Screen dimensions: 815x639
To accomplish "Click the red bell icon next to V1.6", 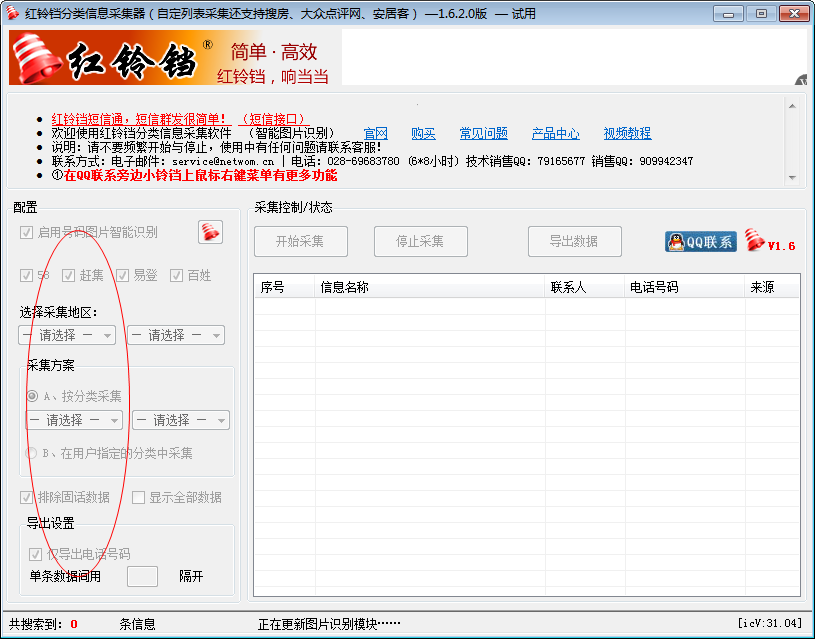I will tap(754, 240).
